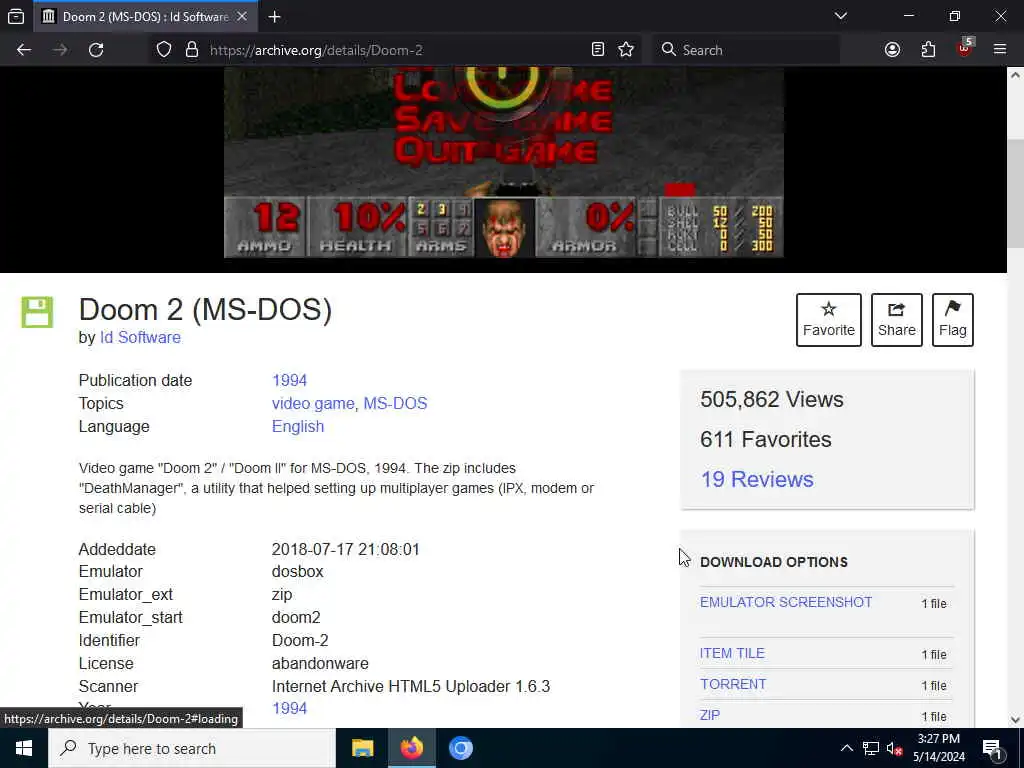The height and width of the screenshot is (768, 1024).
Task: Open the Firefox hamburger application menu
Action: (x=1000, y=50)
